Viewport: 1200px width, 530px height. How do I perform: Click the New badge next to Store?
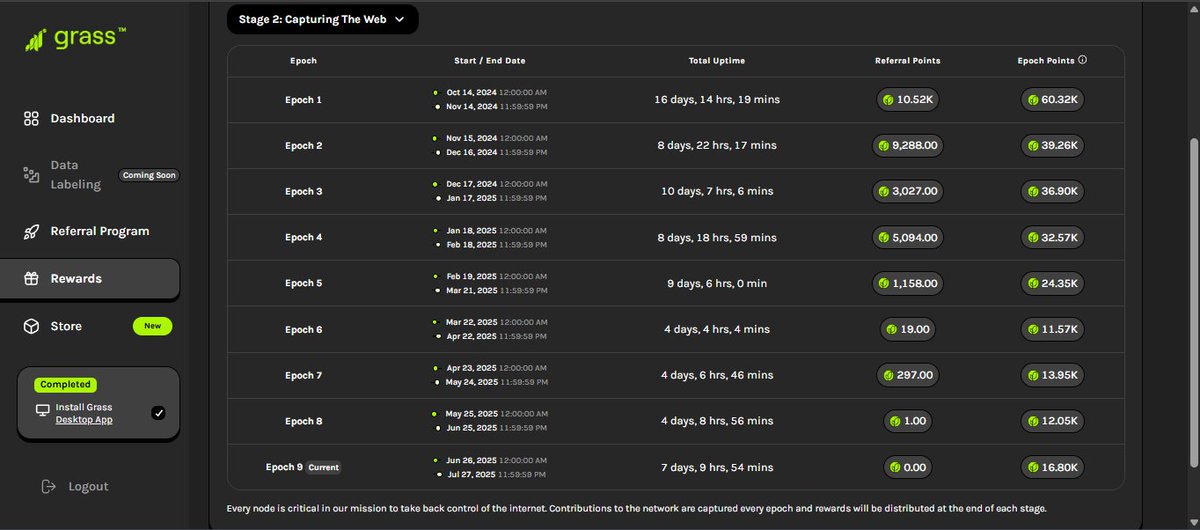(153, 326)
